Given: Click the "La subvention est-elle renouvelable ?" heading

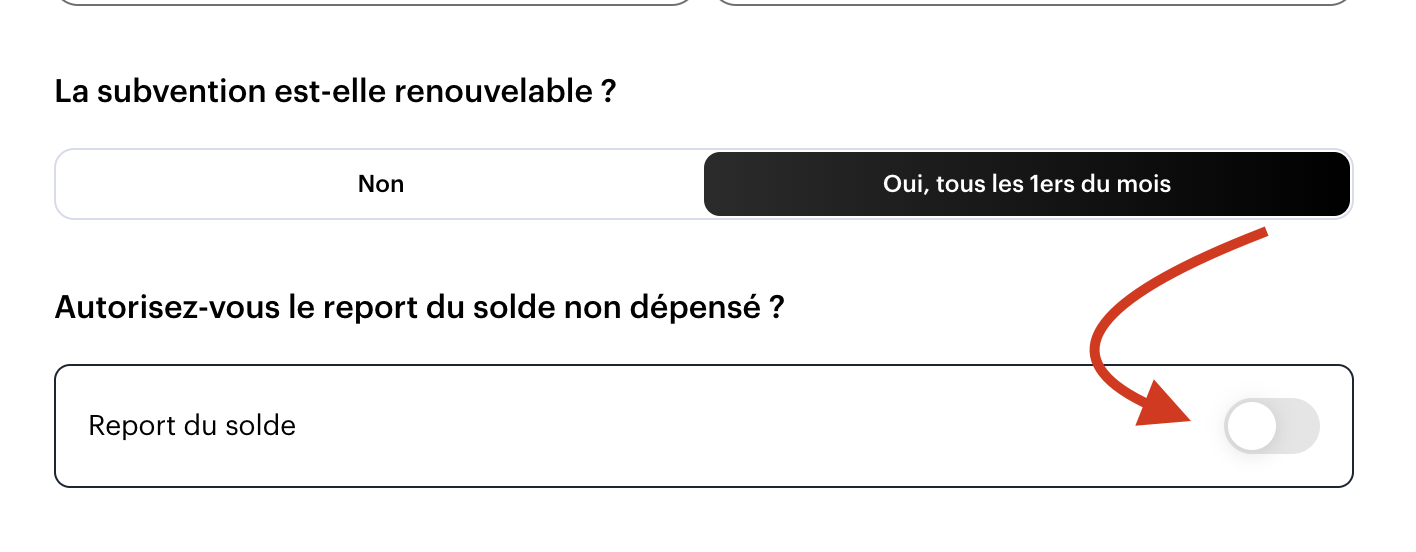Looking at the screenshot, I should point(335,92).
